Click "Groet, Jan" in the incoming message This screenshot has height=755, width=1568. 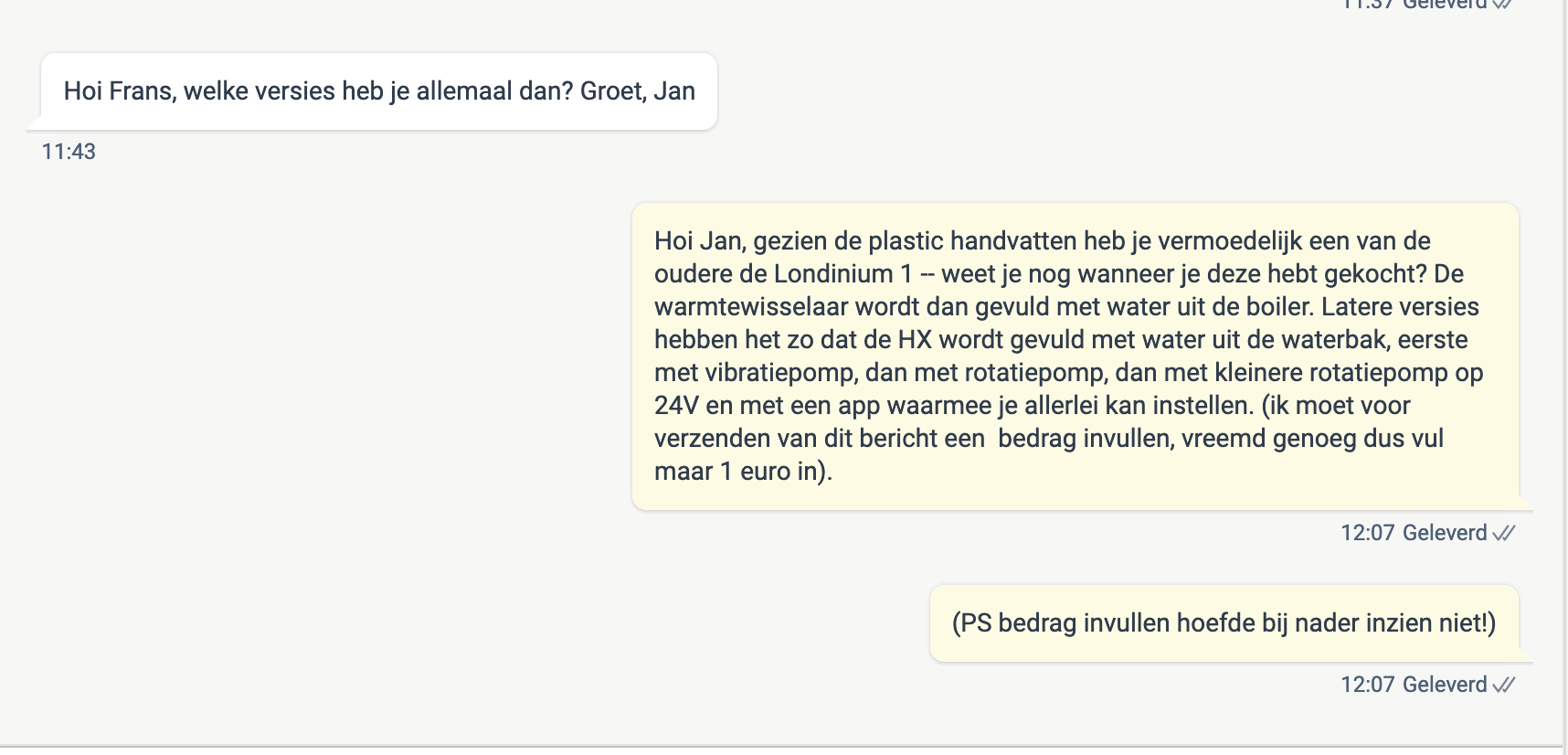[638, 91]
